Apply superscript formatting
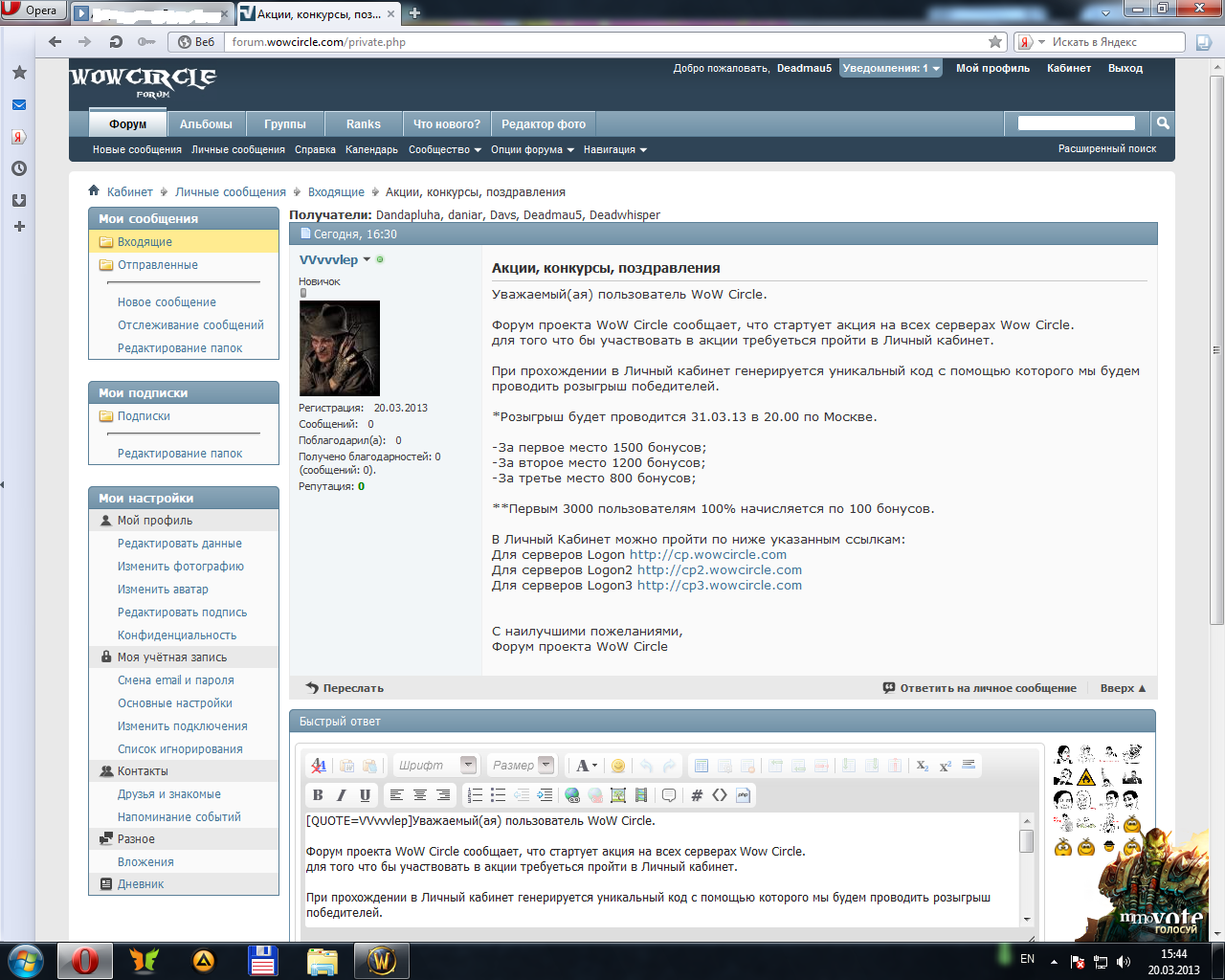The height and width of the screenshot is (980, 1225). (x=946, y=766)
